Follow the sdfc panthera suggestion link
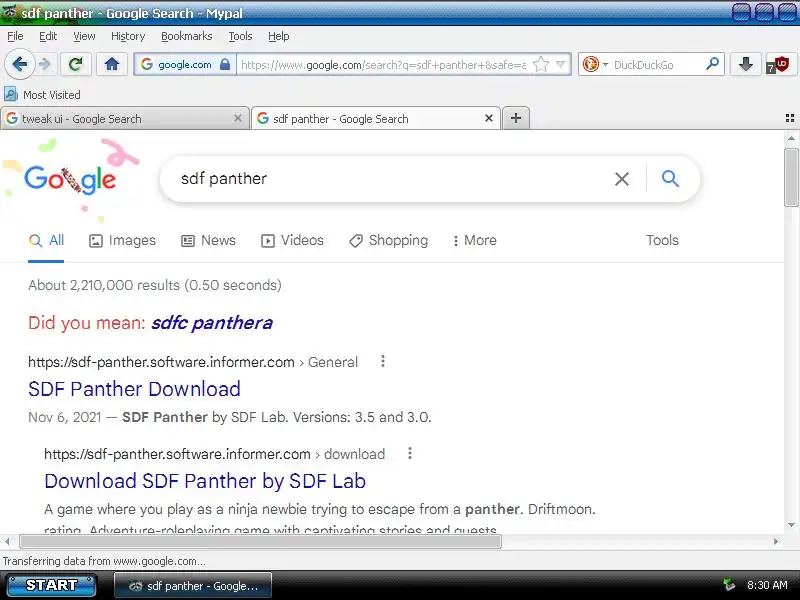The height and width of the screenshot is (600, 800). click(x=212, y=322)
